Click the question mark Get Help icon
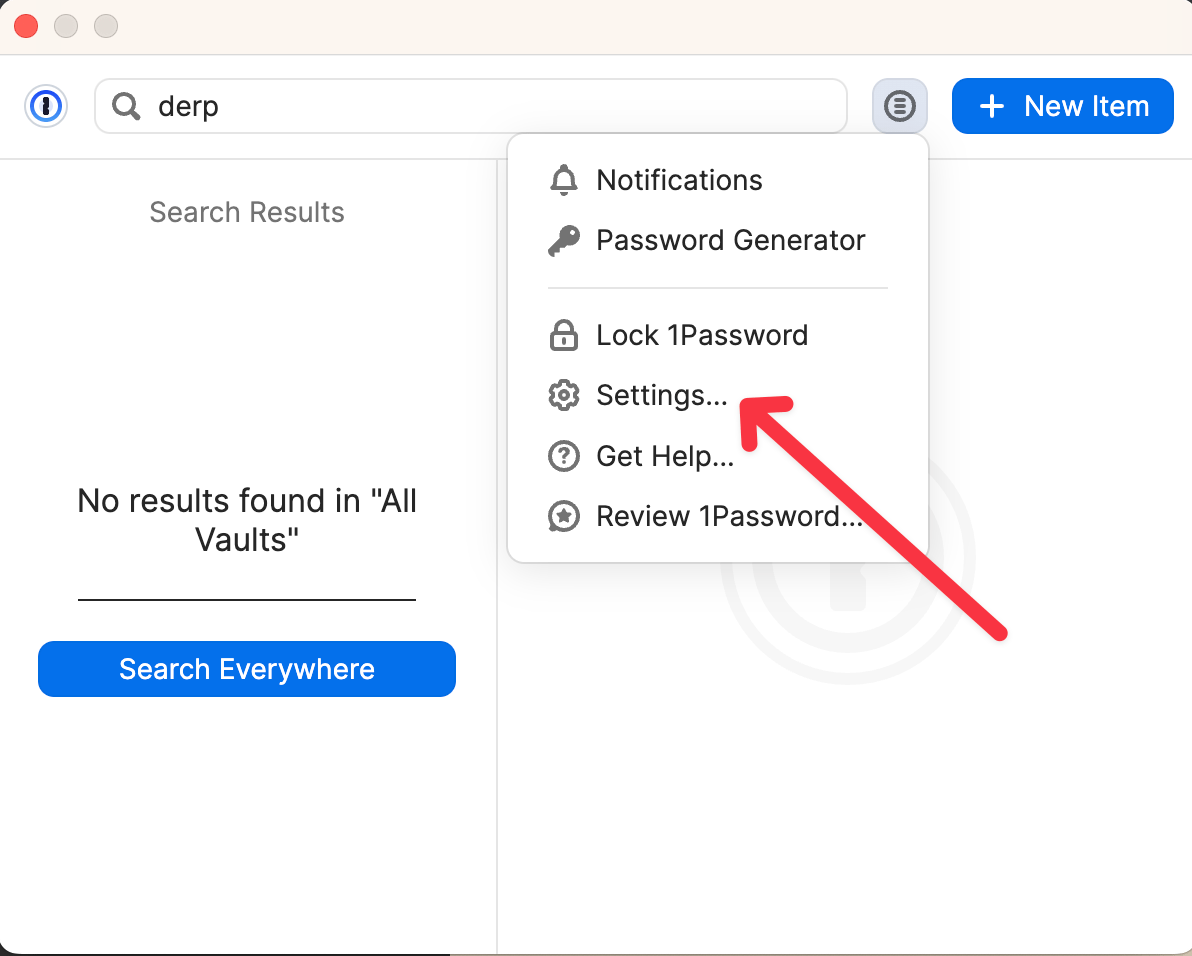The width and height of the screenshot is (1192, 956). pos(564,456)
